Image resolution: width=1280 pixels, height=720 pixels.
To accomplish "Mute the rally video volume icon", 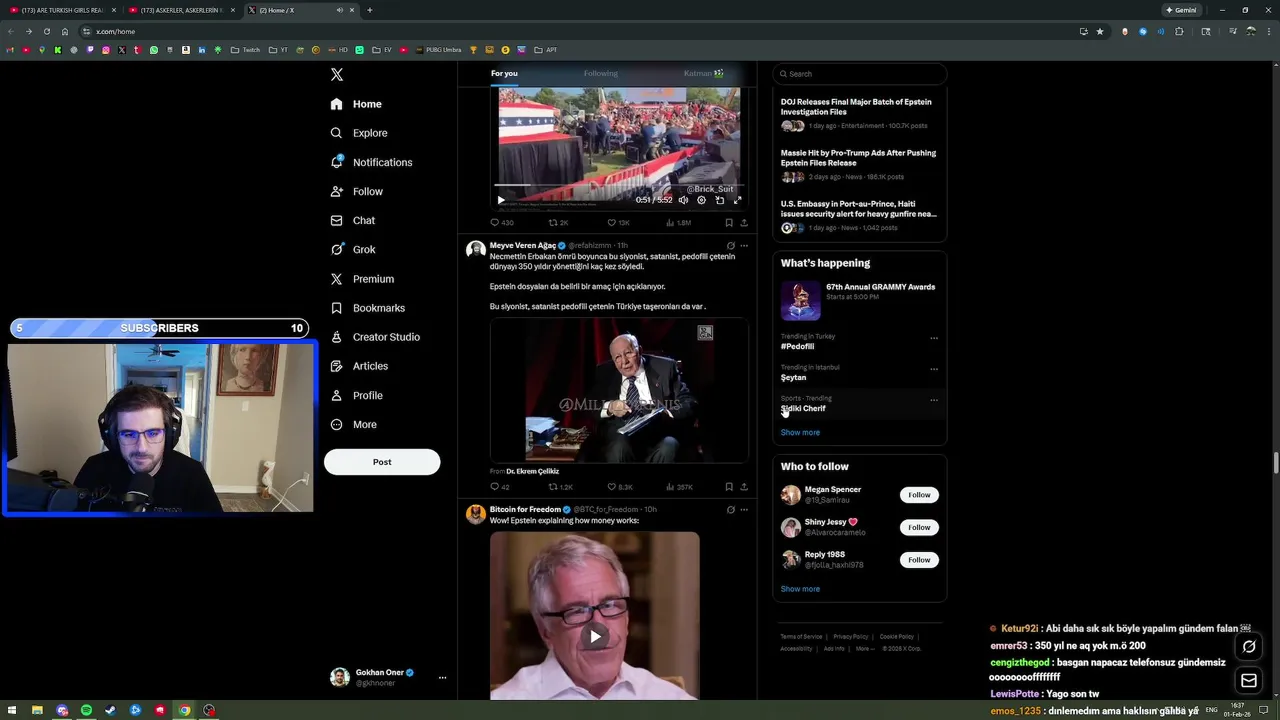I will [684, 200].
